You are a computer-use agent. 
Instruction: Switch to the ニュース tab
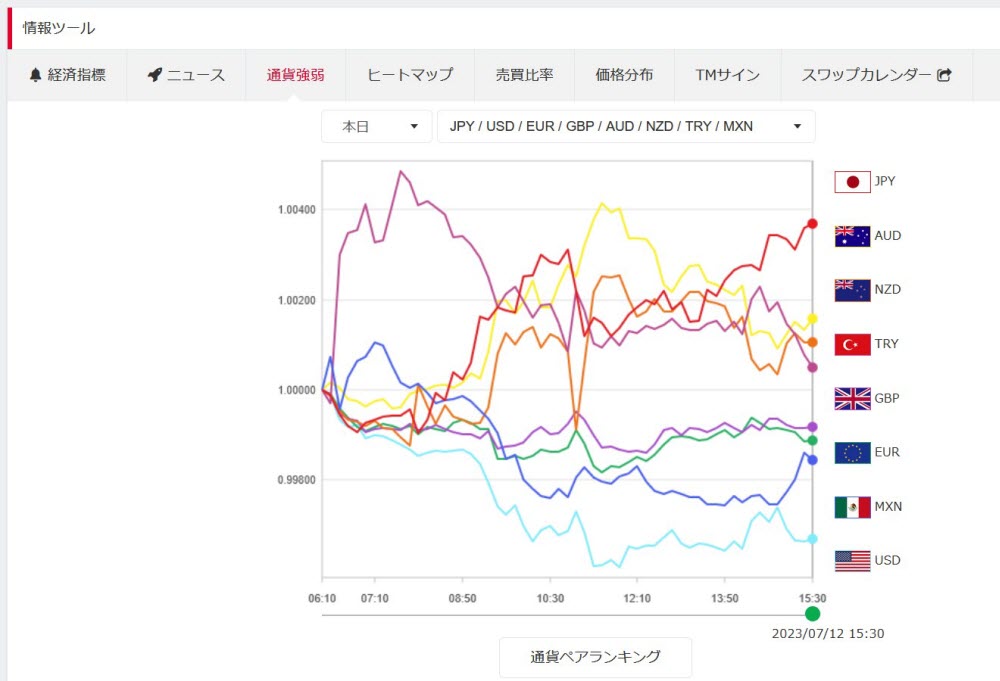click(186, 75)
